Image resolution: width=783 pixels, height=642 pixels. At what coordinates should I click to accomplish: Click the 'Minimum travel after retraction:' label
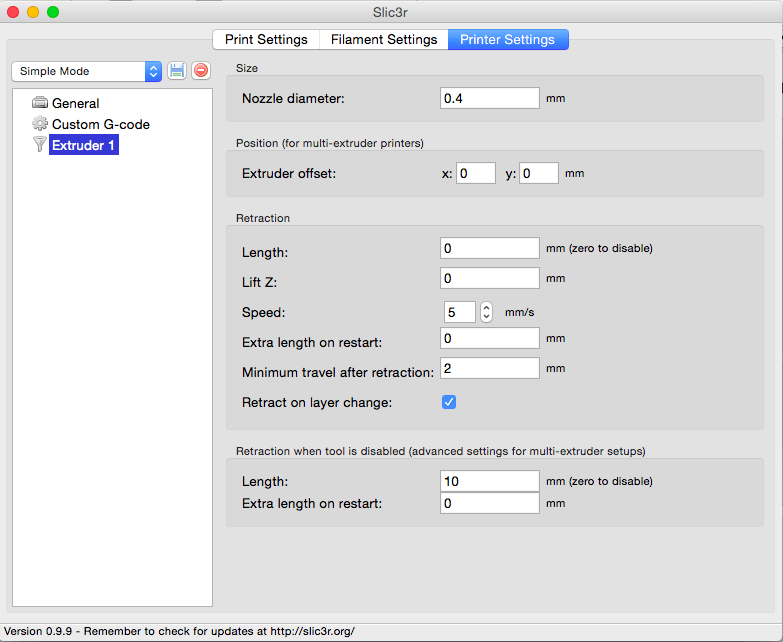click(x=338, y=372)
